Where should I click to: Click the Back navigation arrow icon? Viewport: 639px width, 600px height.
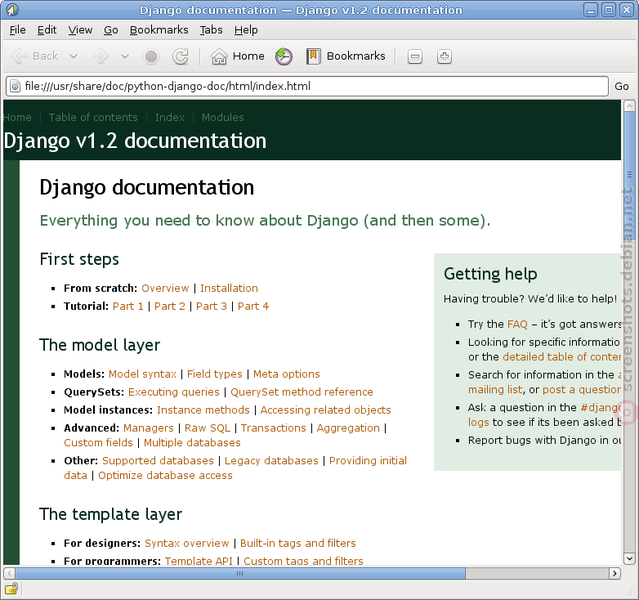pyautogui.click(x=19, y=56)
